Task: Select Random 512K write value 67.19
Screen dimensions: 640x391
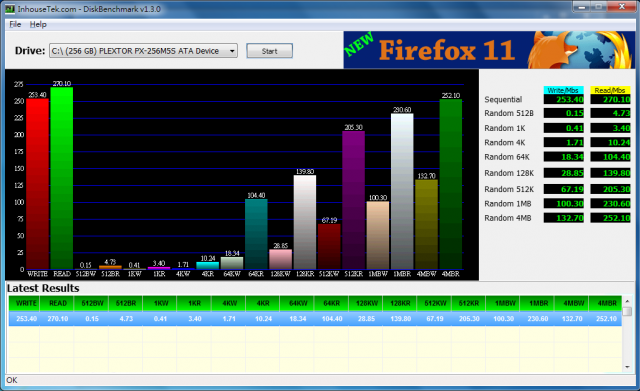Action: tap(564, 189)
